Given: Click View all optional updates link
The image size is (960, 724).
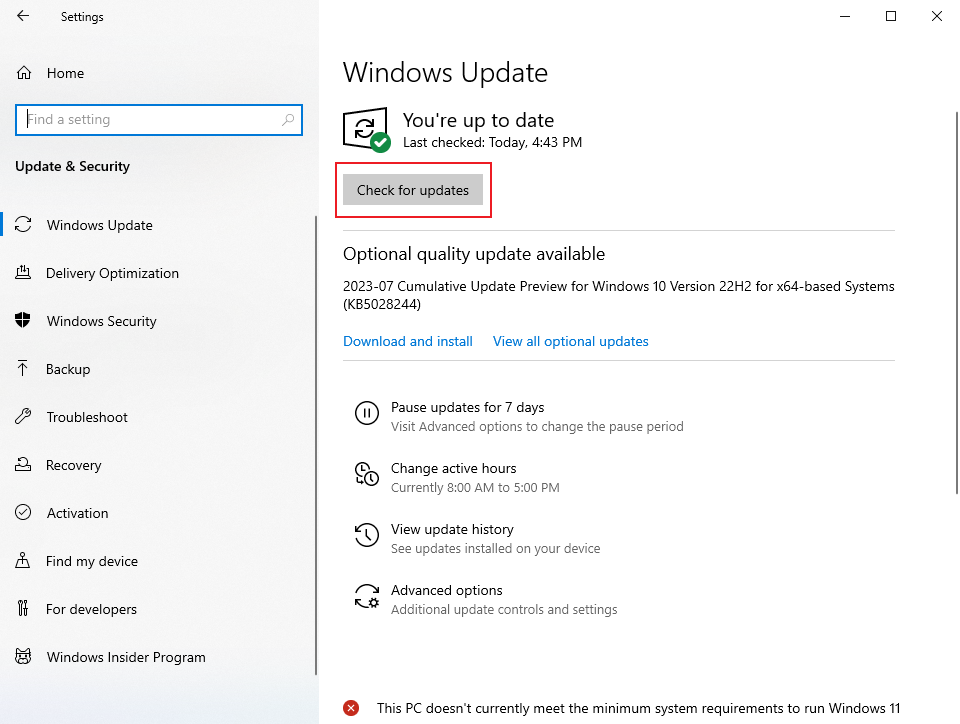Looking at the screenshot, I should click(x=571, y=341).
